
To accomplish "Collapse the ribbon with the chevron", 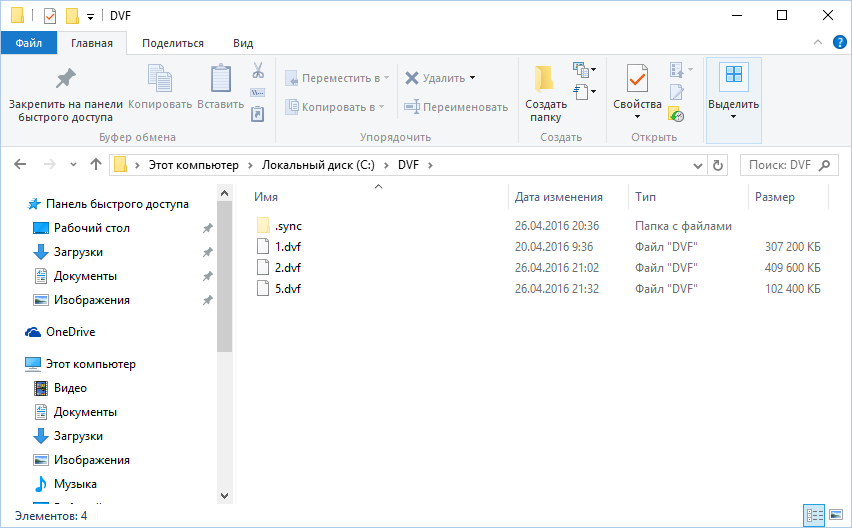I will click(818, 43).
